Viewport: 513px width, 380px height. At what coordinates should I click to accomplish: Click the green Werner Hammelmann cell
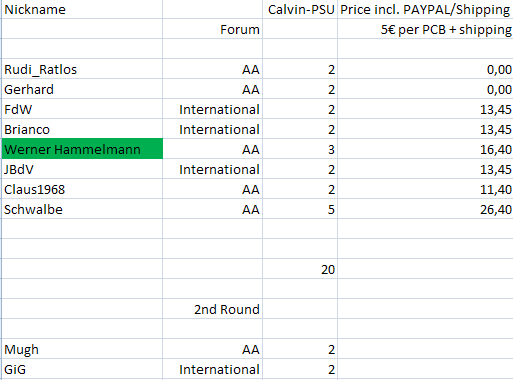click(82, 149)
